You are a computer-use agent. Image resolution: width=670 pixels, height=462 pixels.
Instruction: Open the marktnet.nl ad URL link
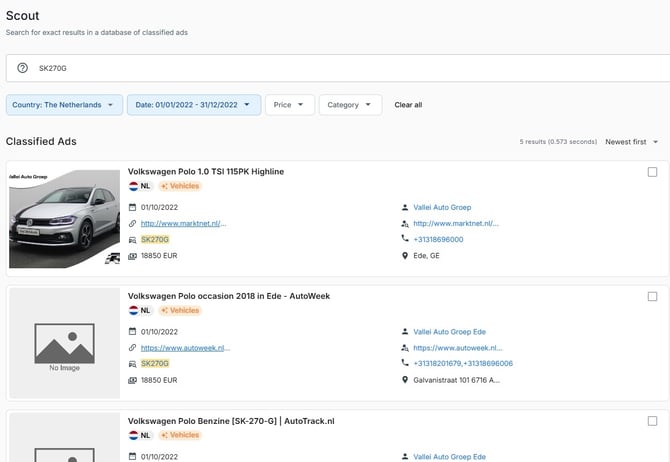[x=184, y=224]
